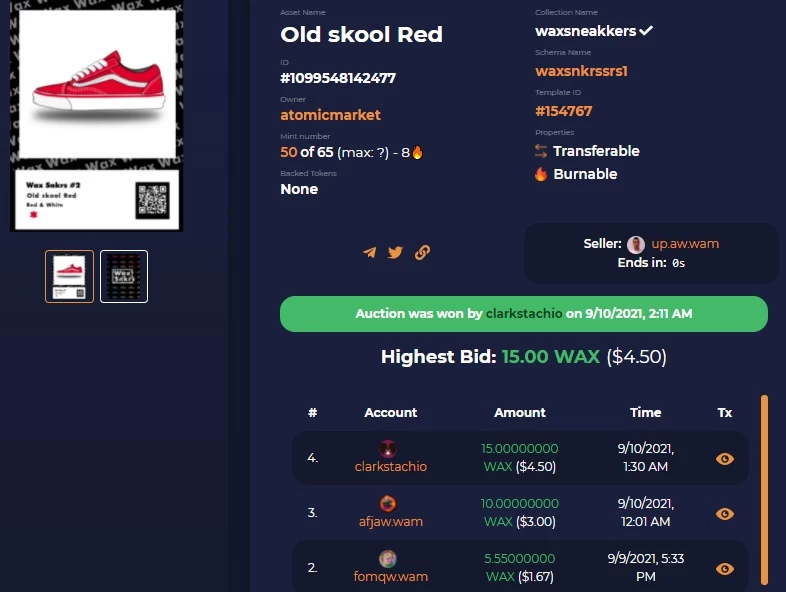Click the orange bid list scrollbar
Screen dimensions: 786x592
click(764, 490)
